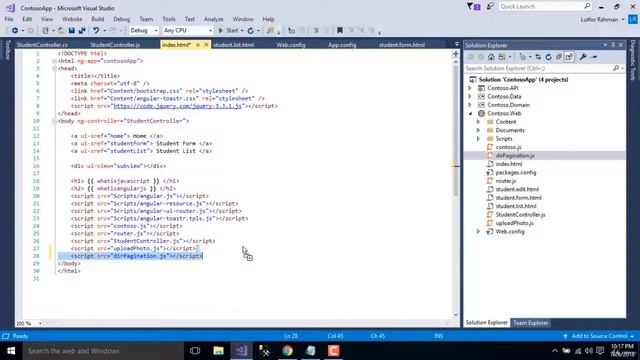Screen dimensions: 640x360
Task: Toggle auto hide pin on Solution Explorer
Action: 613,45
